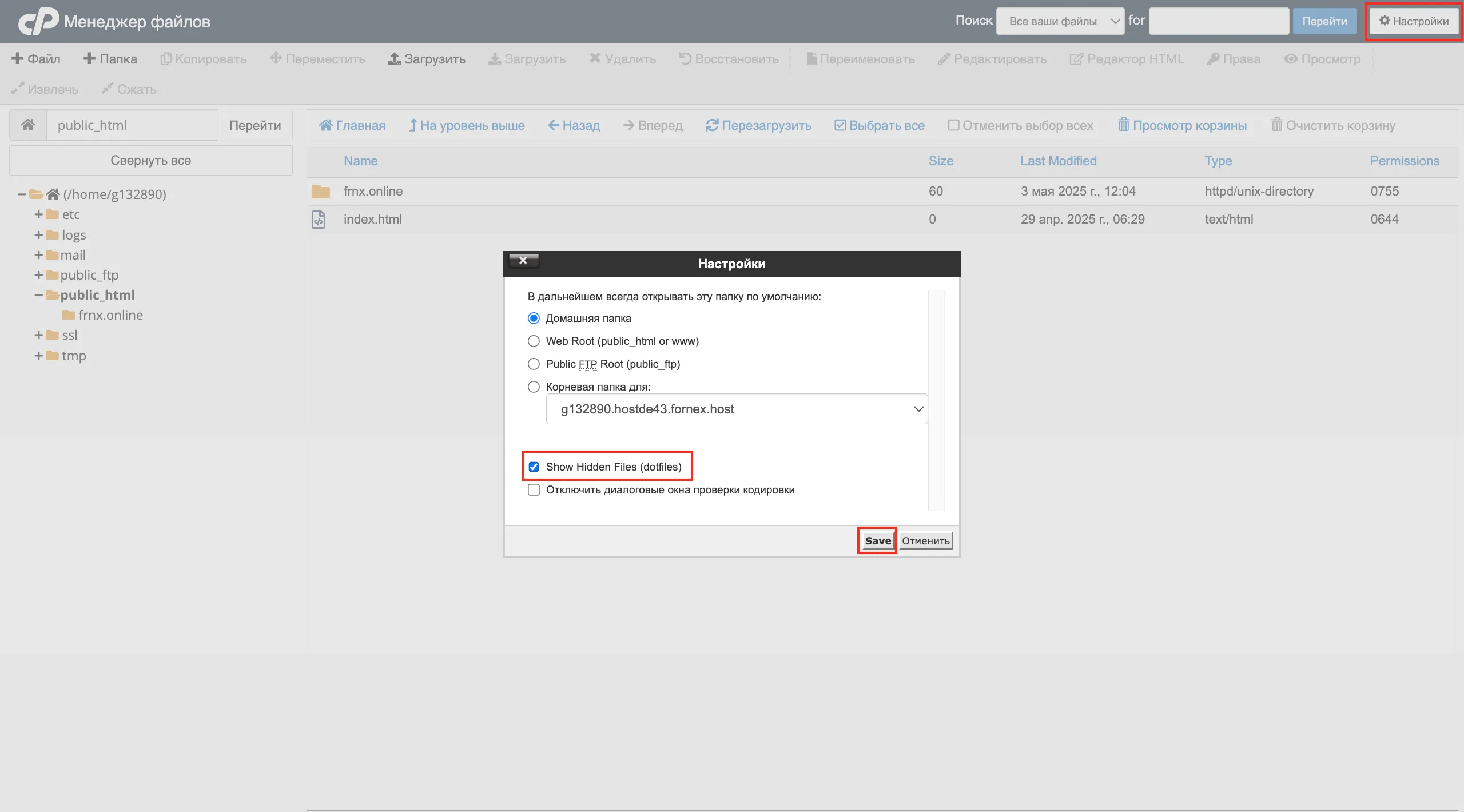Open View Trash (Просмотр корзины)
Viewport: 1464px width, 812px height.
coord(1182,125)
